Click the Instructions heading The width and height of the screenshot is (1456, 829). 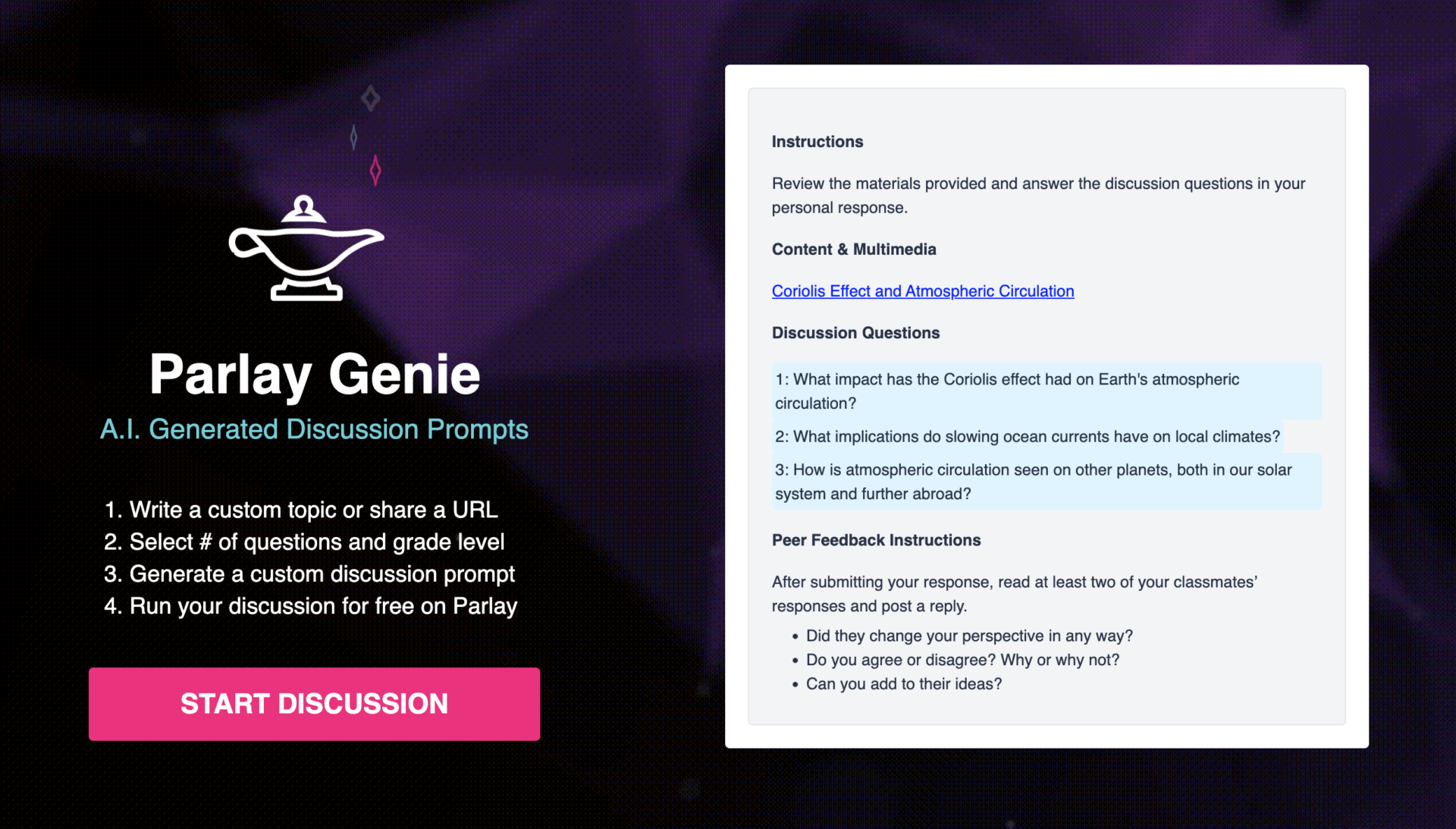pos(817,142)
